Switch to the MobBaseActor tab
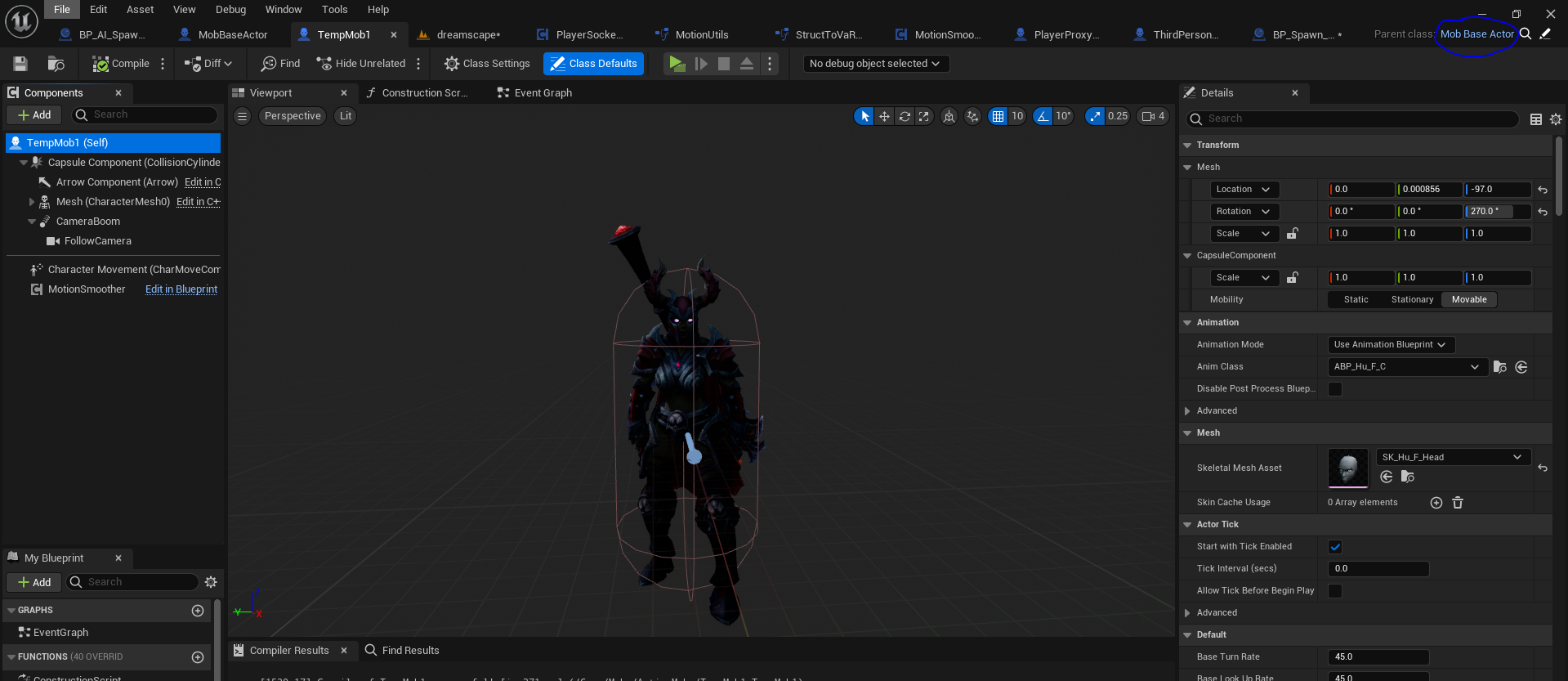This screenshot has height=681, width=1568. pyautogui.click(x=224, y=35)
